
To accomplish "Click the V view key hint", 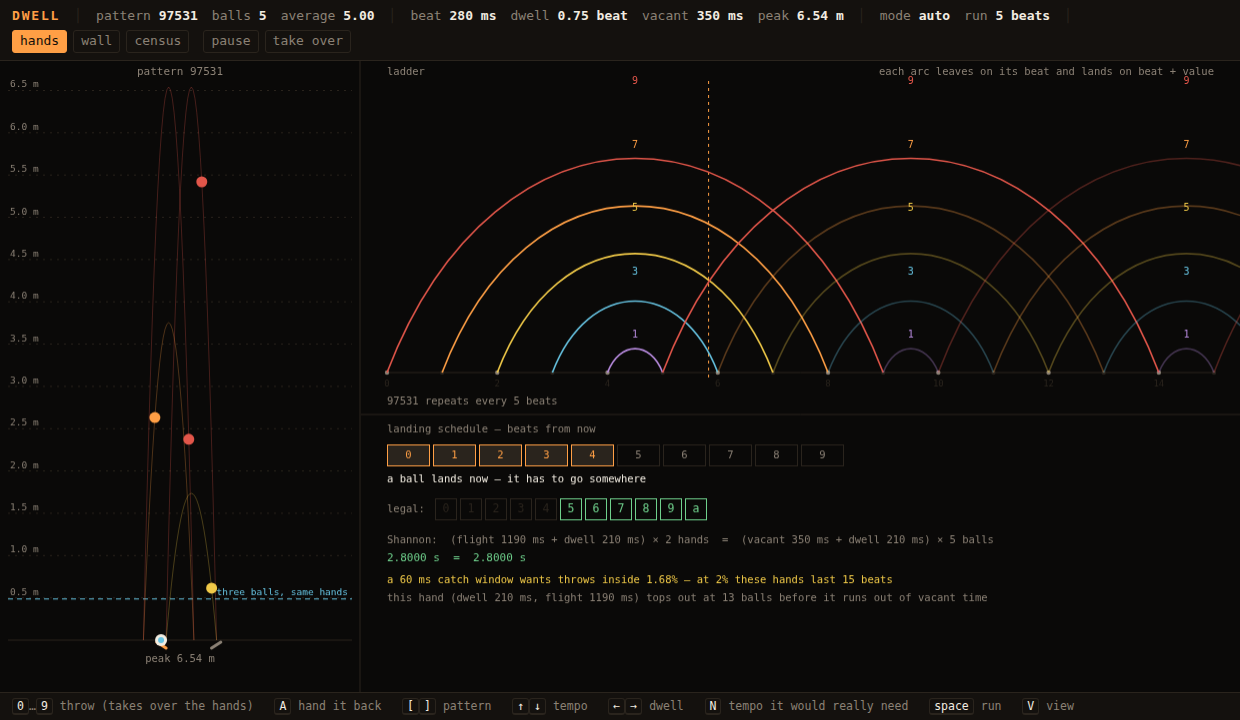I will [1030, 706].
